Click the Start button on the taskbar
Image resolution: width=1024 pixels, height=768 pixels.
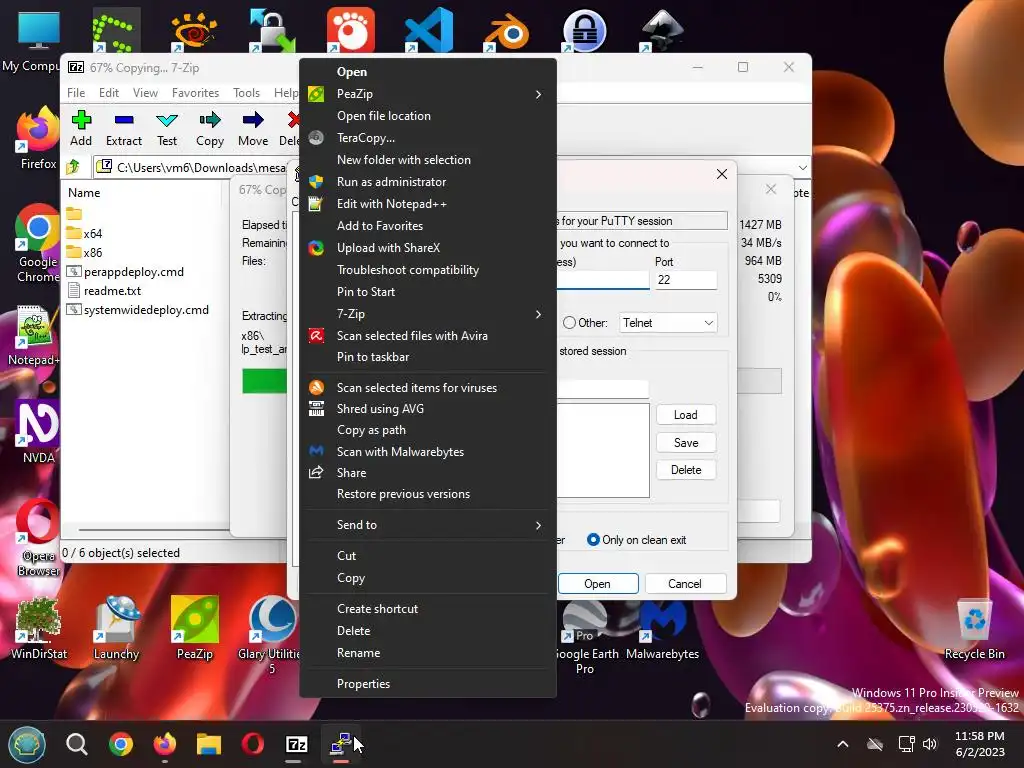27,744
